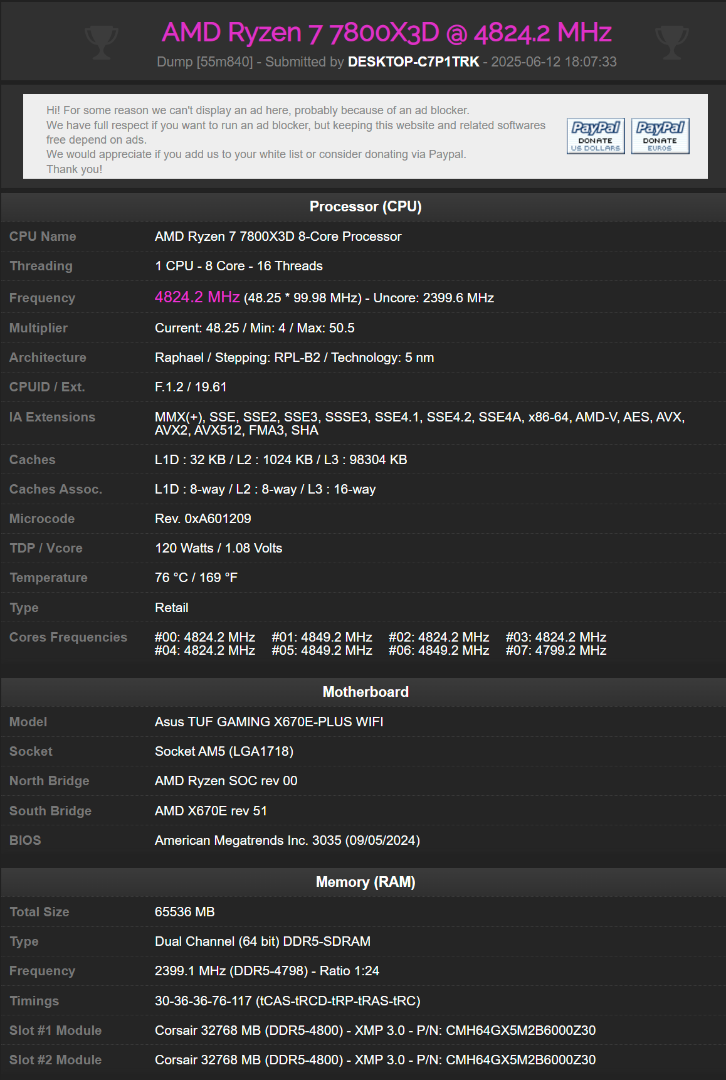726x1080 pixels.
Task: Open the DESKTOP-C7P1TRK submitter link
Action: [413, 62]
